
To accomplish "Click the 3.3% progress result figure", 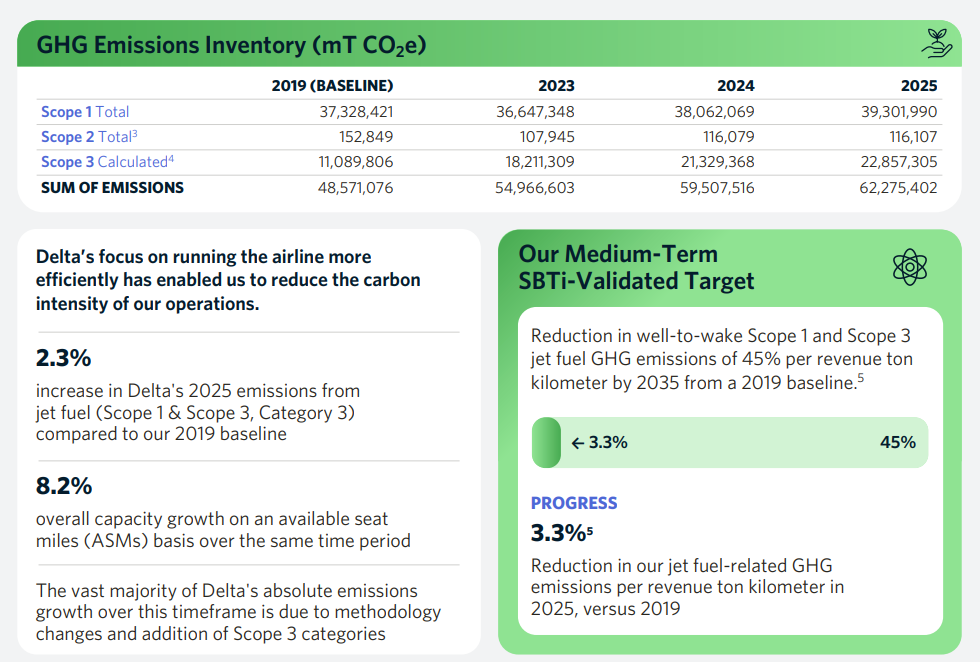I will point(559,533).
